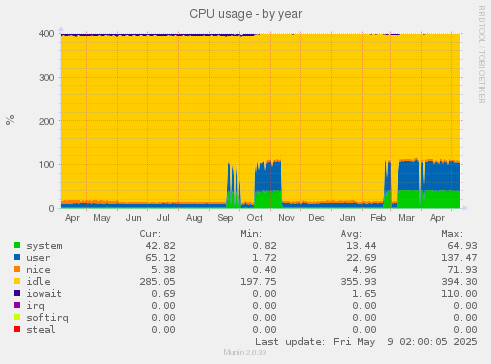
Task: Click the 'May' x-axis label
Action: pos(102,218)
